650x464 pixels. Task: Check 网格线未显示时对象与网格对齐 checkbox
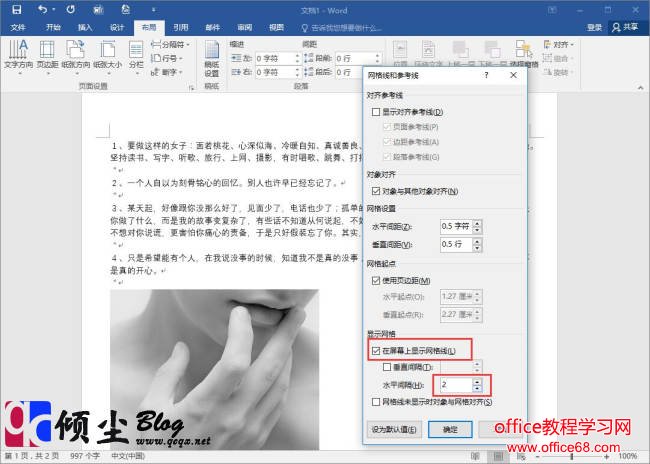(376, 402)
